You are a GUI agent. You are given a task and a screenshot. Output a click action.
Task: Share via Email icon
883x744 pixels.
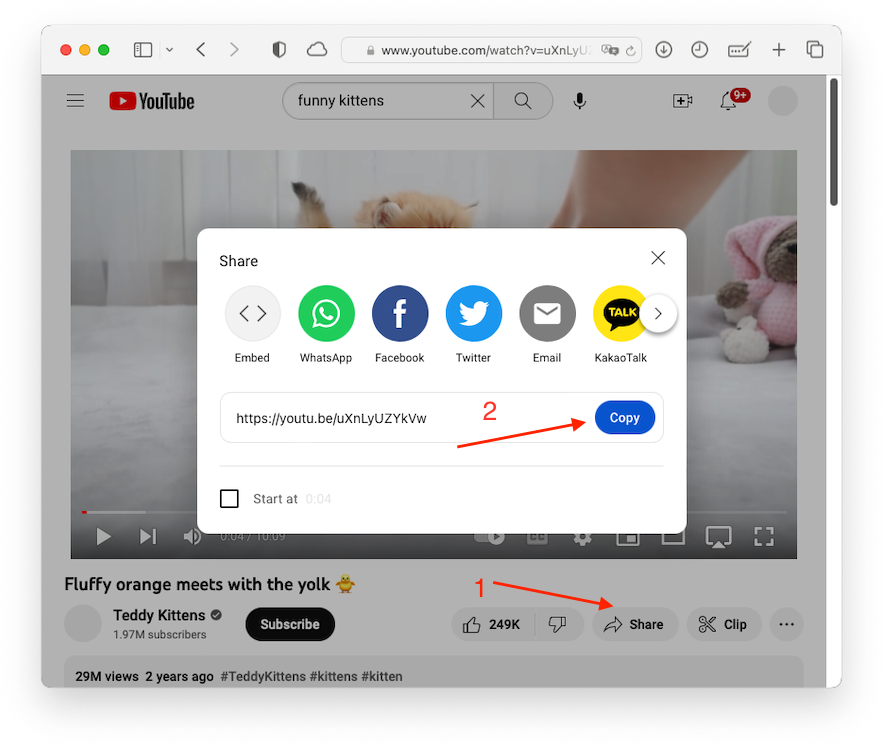[547, 313]
